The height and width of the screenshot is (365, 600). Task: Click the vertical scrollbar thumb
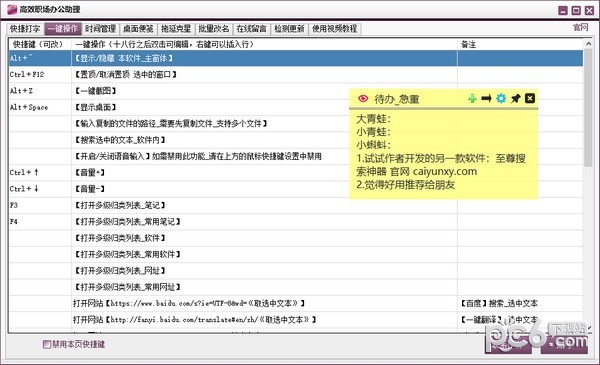588,108
